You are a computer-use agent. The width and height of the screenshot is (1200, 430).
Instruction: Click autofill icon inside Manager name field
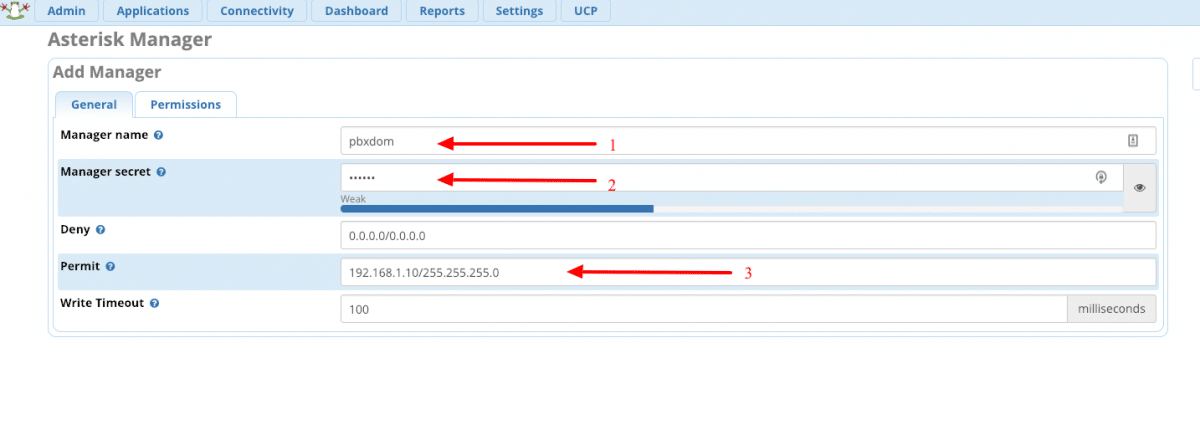point(1133,141)
